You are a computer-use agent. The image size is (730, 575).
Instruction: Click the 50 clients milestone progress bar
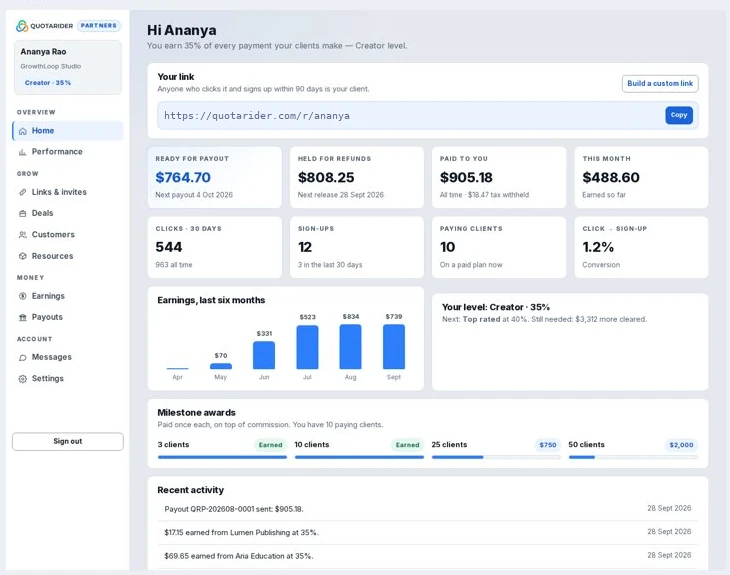[x=633, y=457]
